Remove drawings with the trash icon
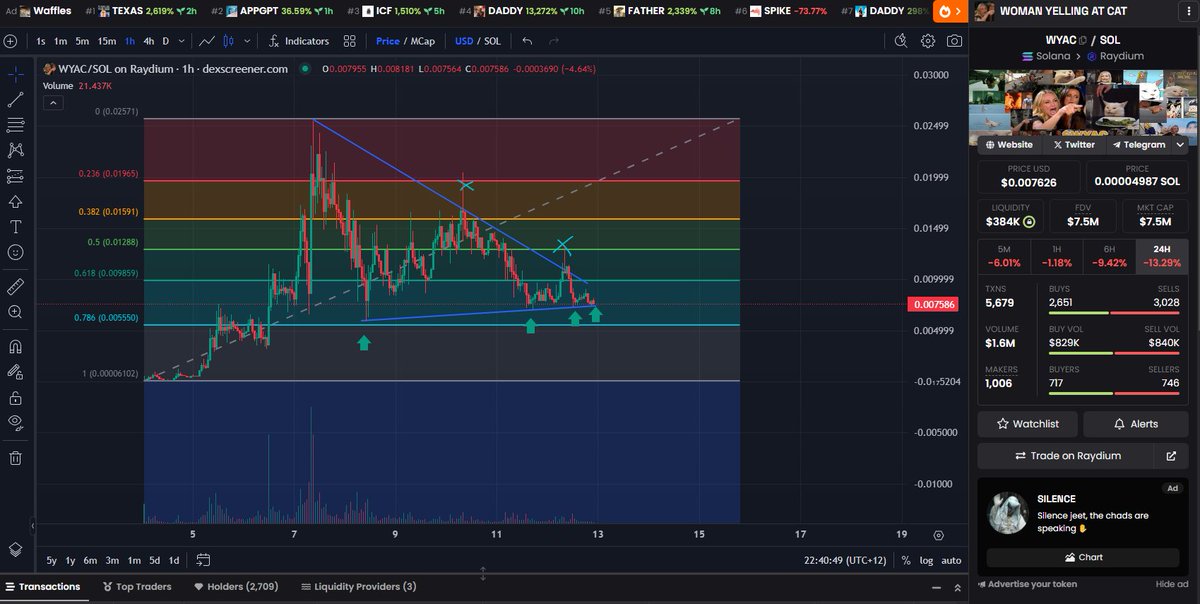 (x=16, y=458)
